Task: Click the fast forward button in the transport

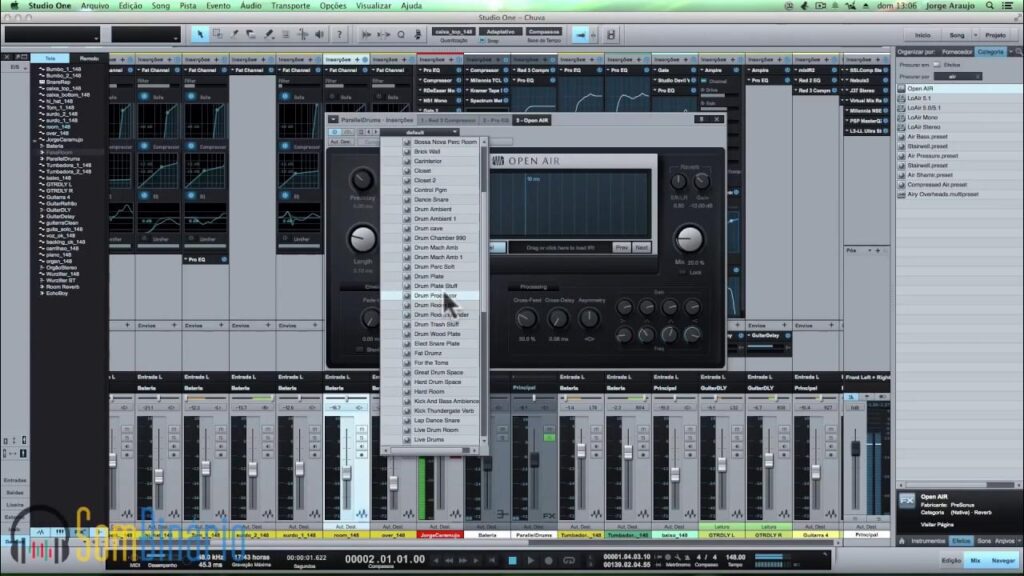Action: pos(464,560)
